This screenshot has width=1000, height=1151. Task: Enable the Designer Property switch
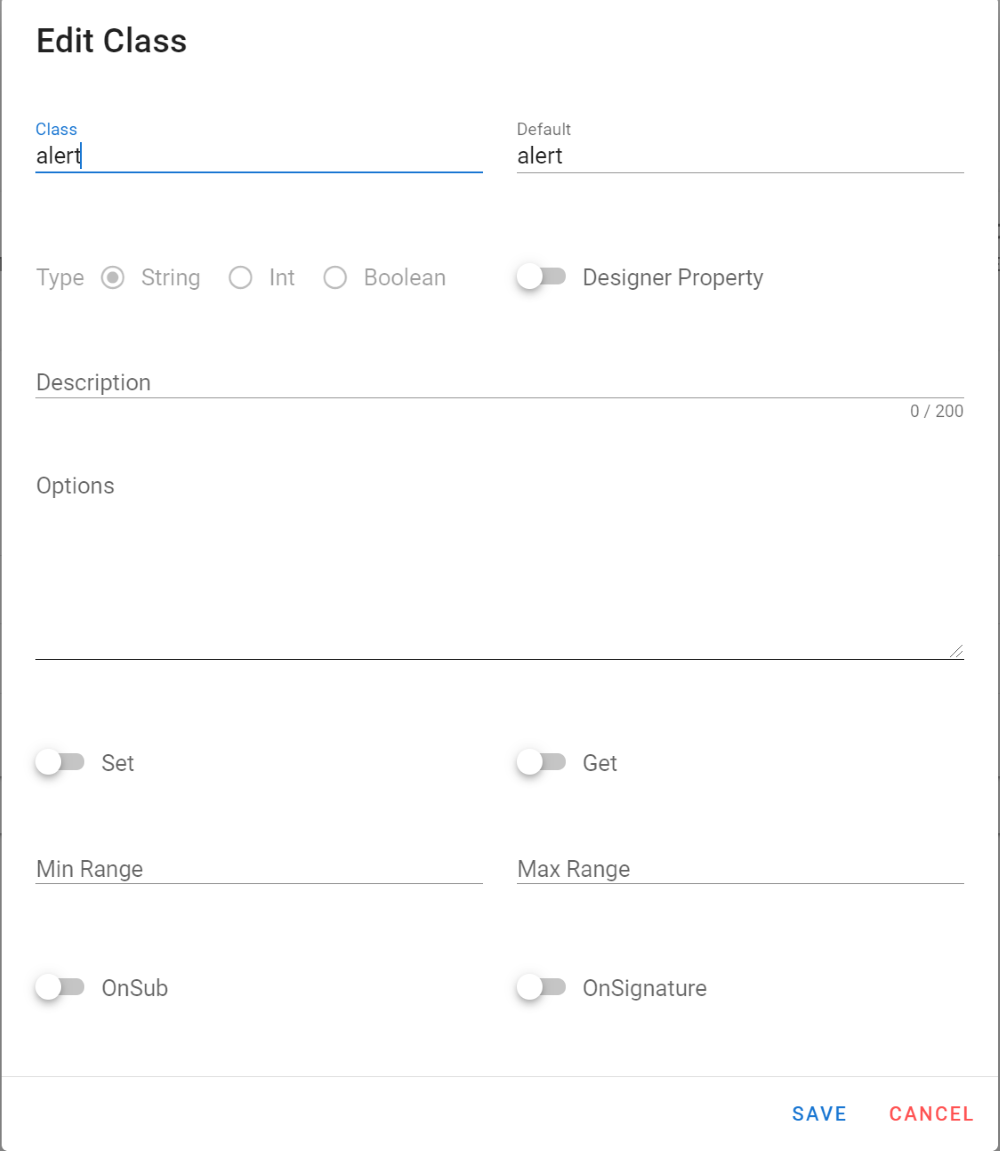click(x=541, y=277)
